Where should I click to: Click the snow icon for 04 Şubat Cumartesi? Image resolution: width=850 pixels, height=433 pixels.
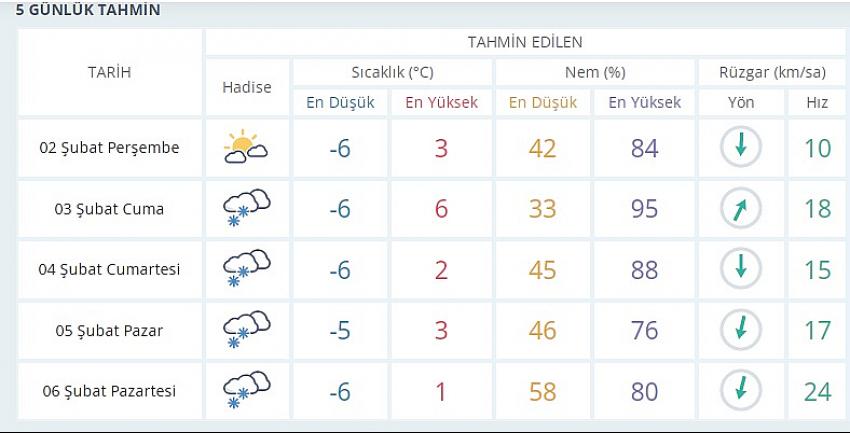pyautogui.click(x=247, y=268)
